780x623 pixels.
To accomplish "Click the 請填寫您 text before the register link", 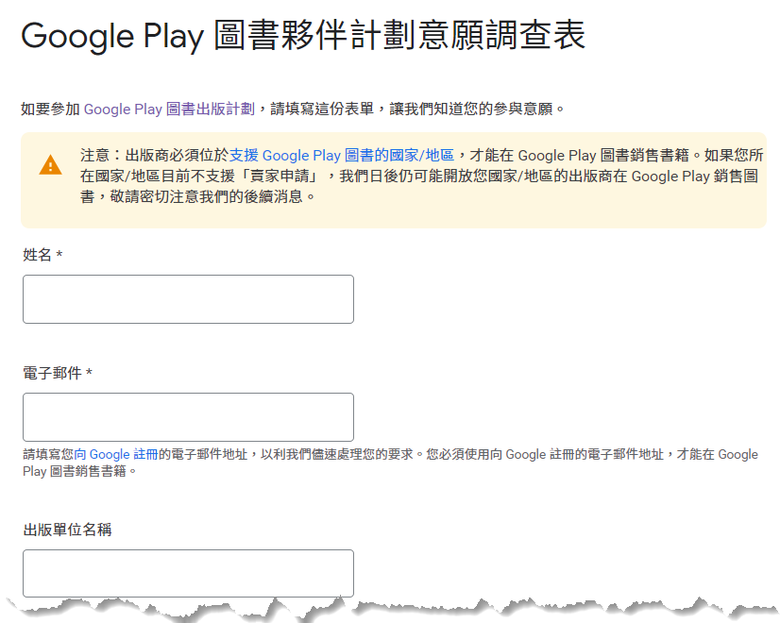I will pyautogui.click(x=48, y=455).
